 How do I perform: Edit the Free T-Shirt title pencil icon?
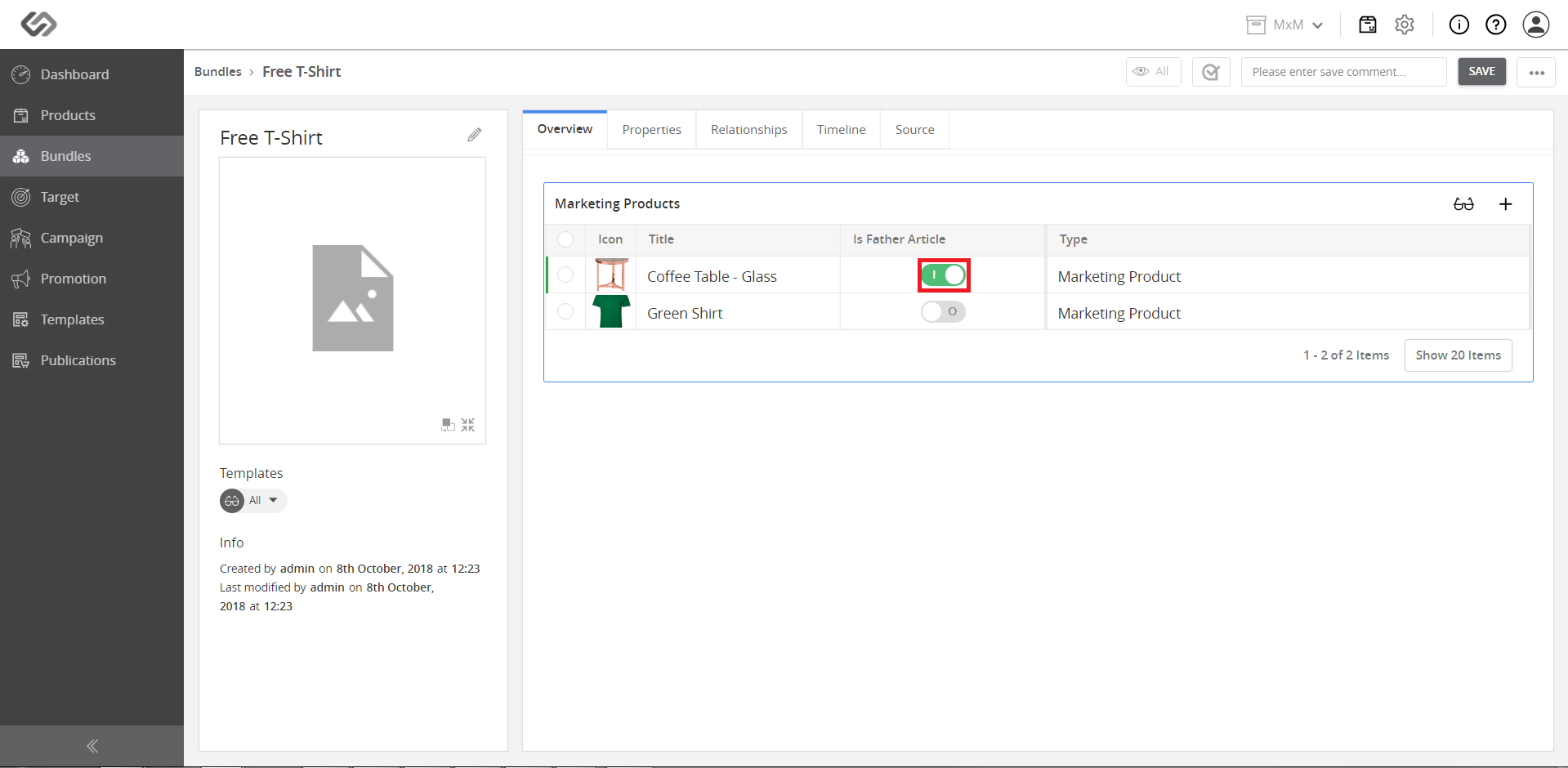[475, 135]
